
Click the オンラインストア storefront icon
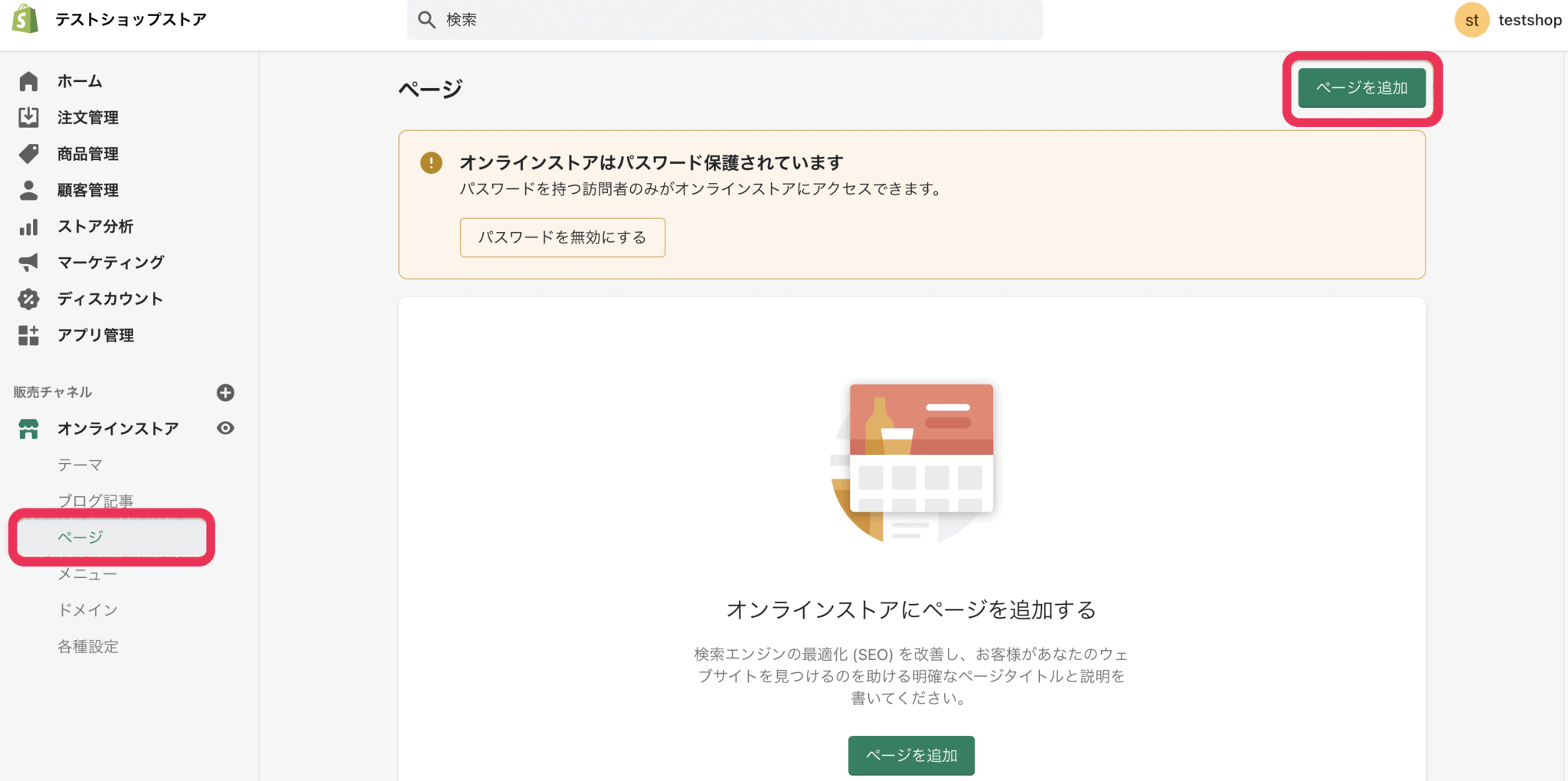click(28, 428)
